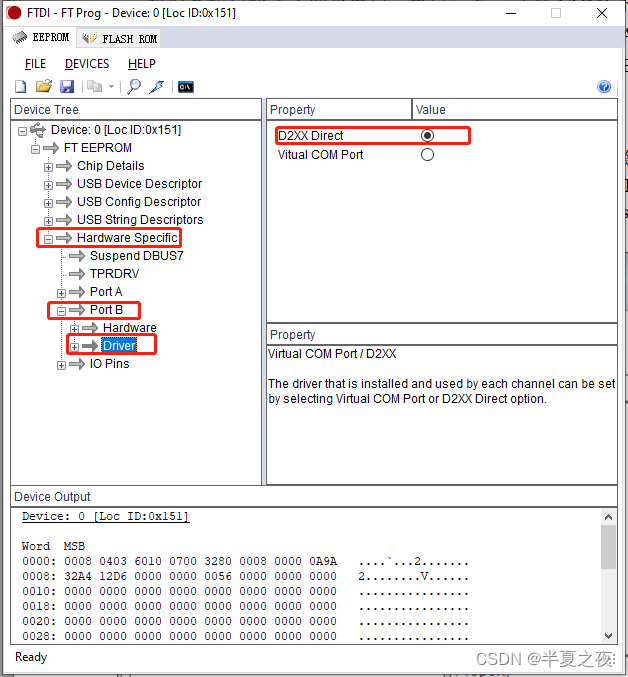Collapse the Hardware Specific node
The image size is (628, 677).
[x=48, y=239]
